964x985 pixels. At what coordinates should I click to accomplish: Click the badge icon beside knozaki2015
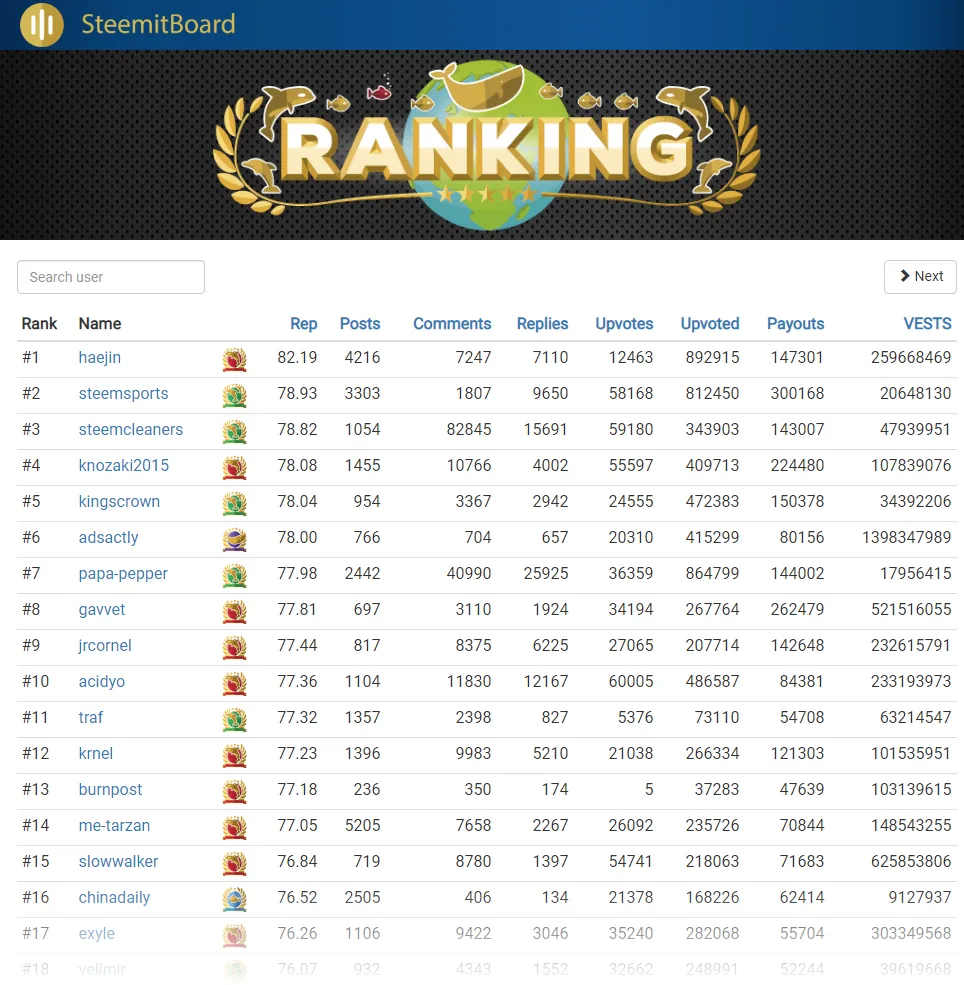235,467
